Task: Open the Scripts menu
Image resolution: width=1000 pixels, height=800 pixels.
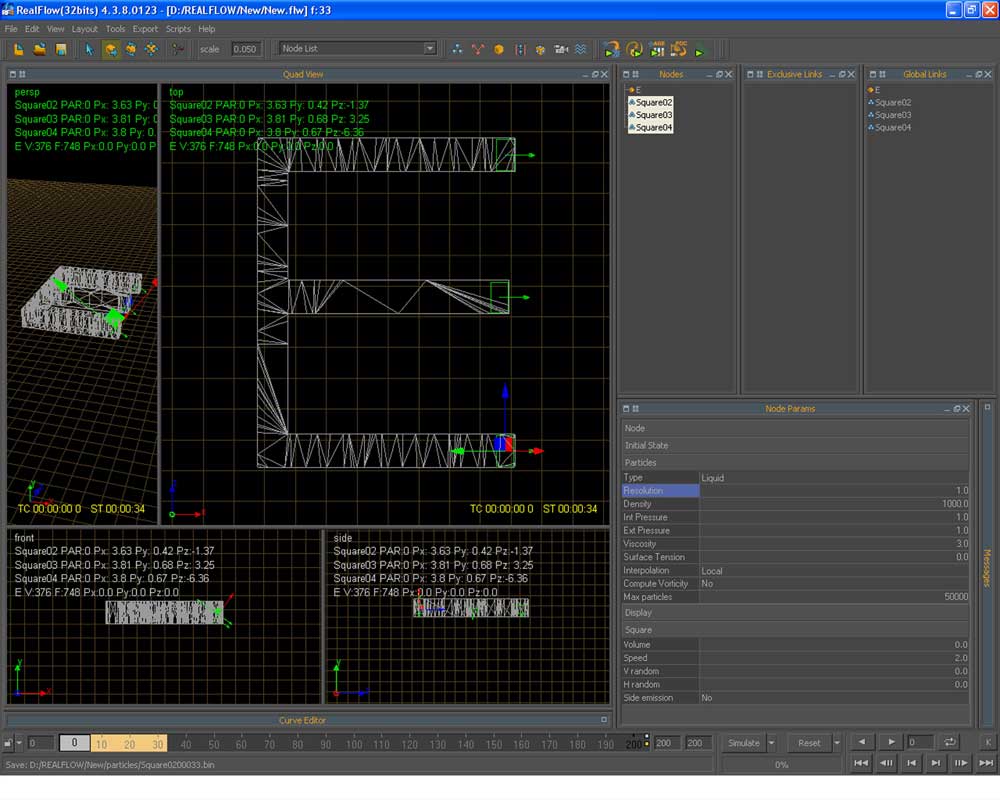Action: [x=178, y=29]
